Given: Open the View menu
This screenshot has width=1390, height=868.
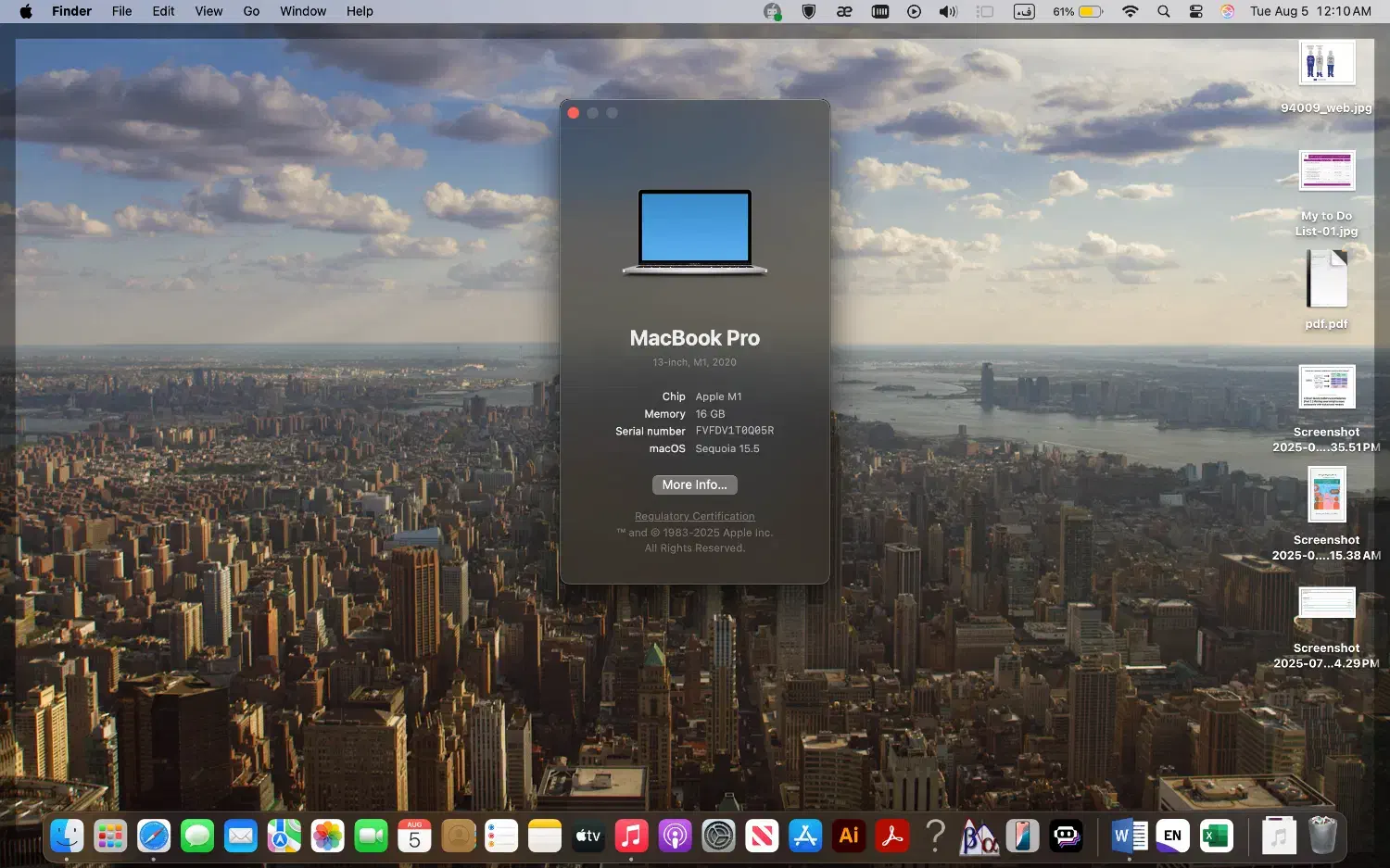Looking at the screenshot, I should (x=208, y=11).
